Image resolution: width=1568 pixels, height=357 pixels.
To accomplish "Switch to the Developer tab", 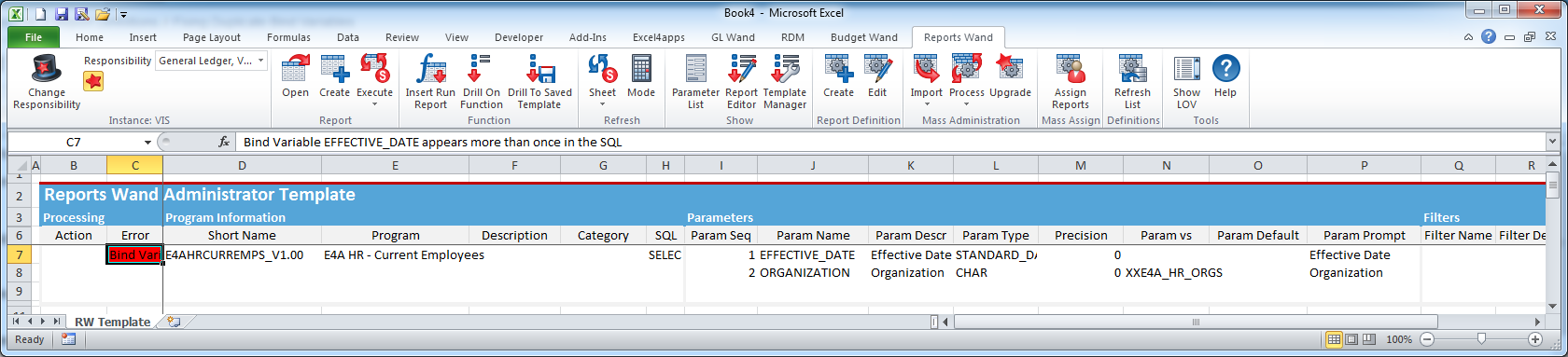I will 519,37.
